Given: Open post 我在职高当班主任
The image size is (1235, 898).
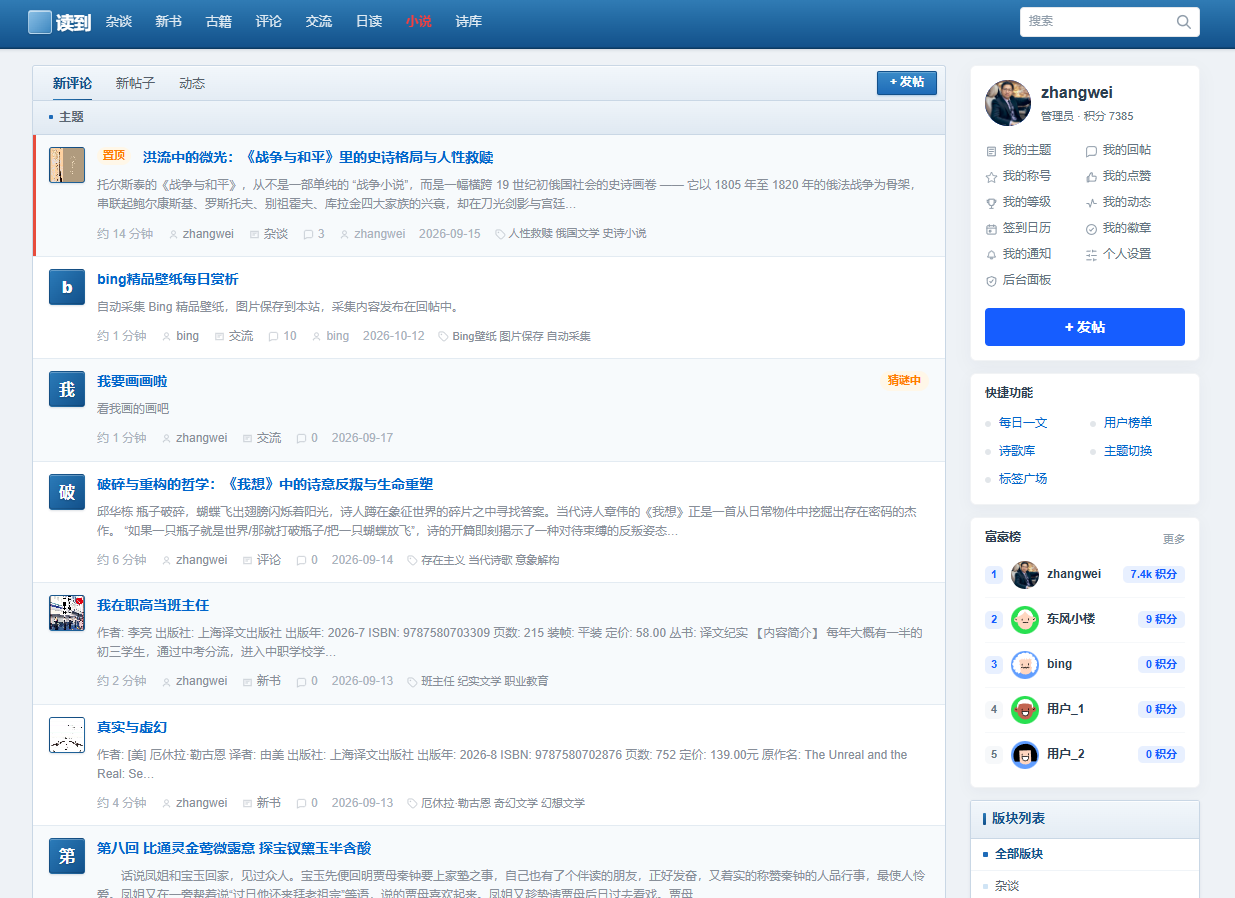Looking at the screenshot, I should [153, 605].
